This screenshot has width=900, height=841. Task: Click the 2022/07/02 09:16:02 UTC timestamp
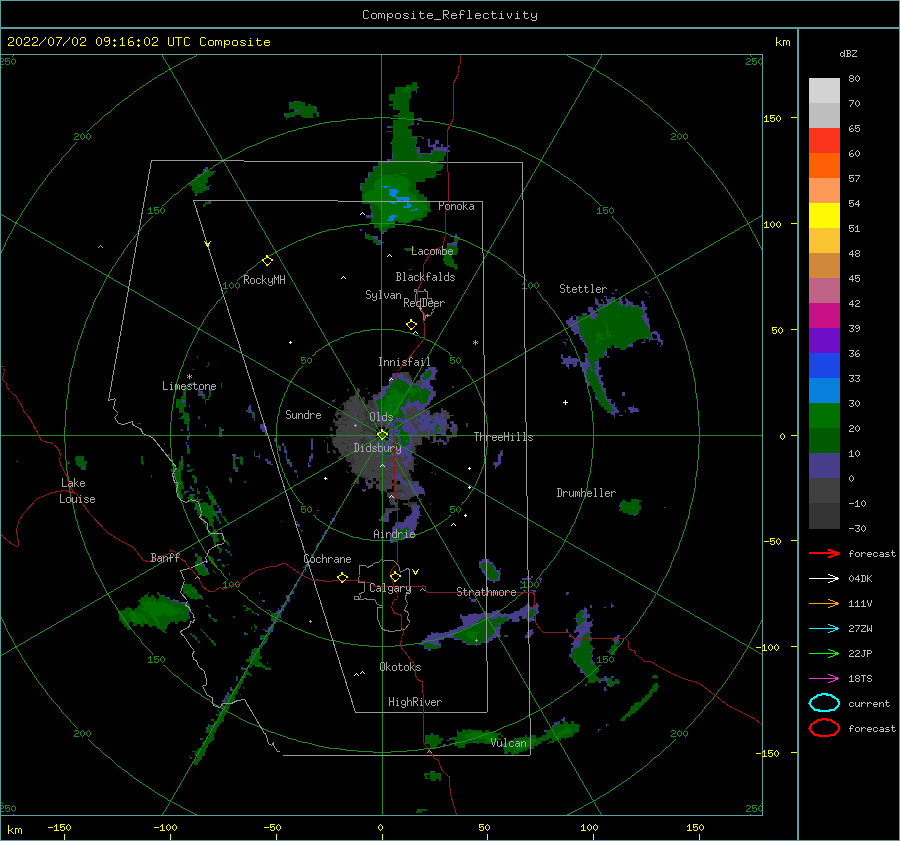(138, 42)
